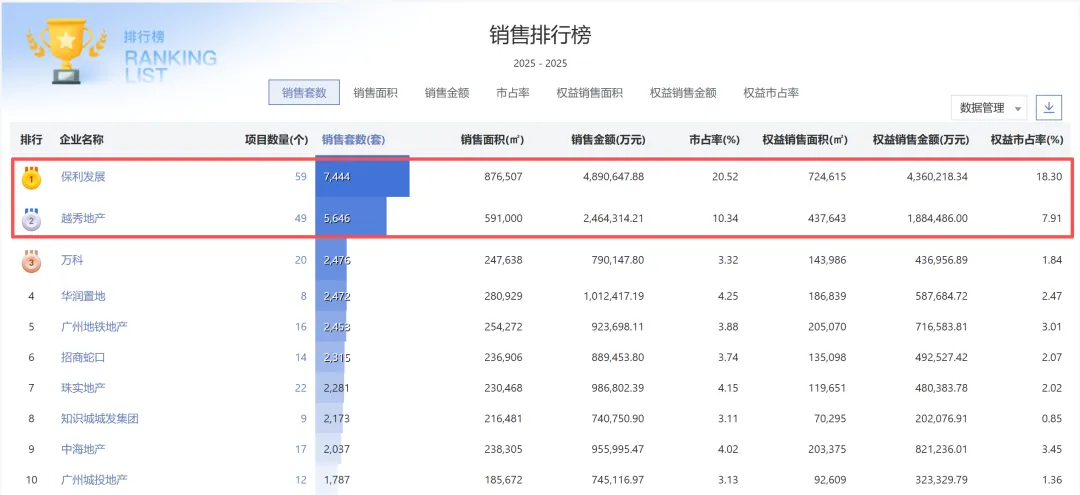Click the 权益销售面积(㎡) column header
The width and height of the screenshot is (1080, 495).
pyautogui.click(x=804, y=140)
